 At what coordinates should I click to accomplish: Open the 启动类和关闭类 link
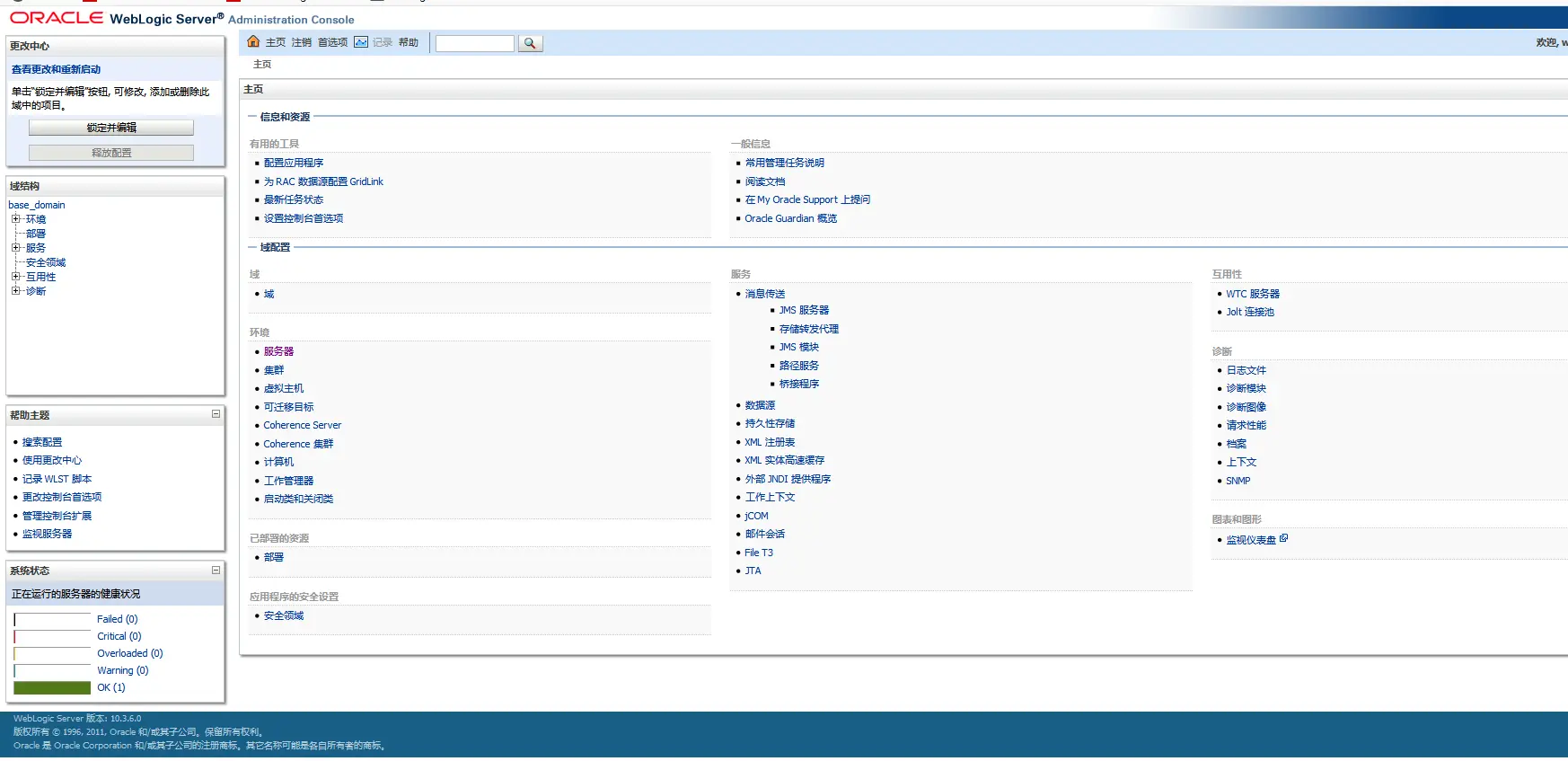(298, 499)
